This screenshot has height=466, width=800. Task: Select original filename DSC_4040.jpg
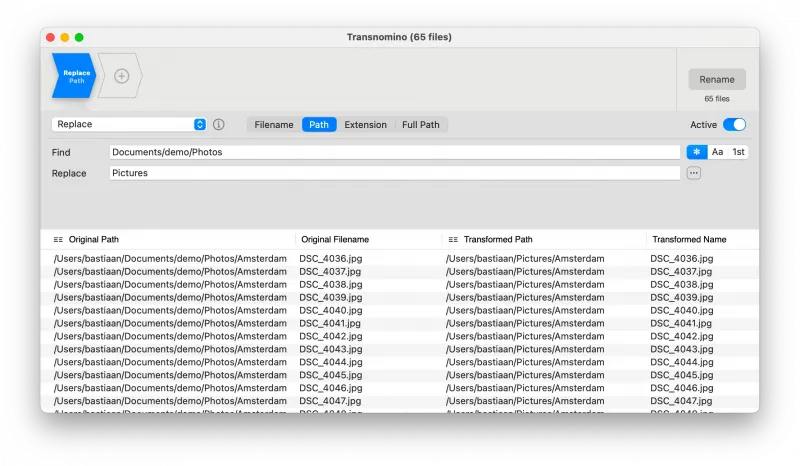point(331,310)
